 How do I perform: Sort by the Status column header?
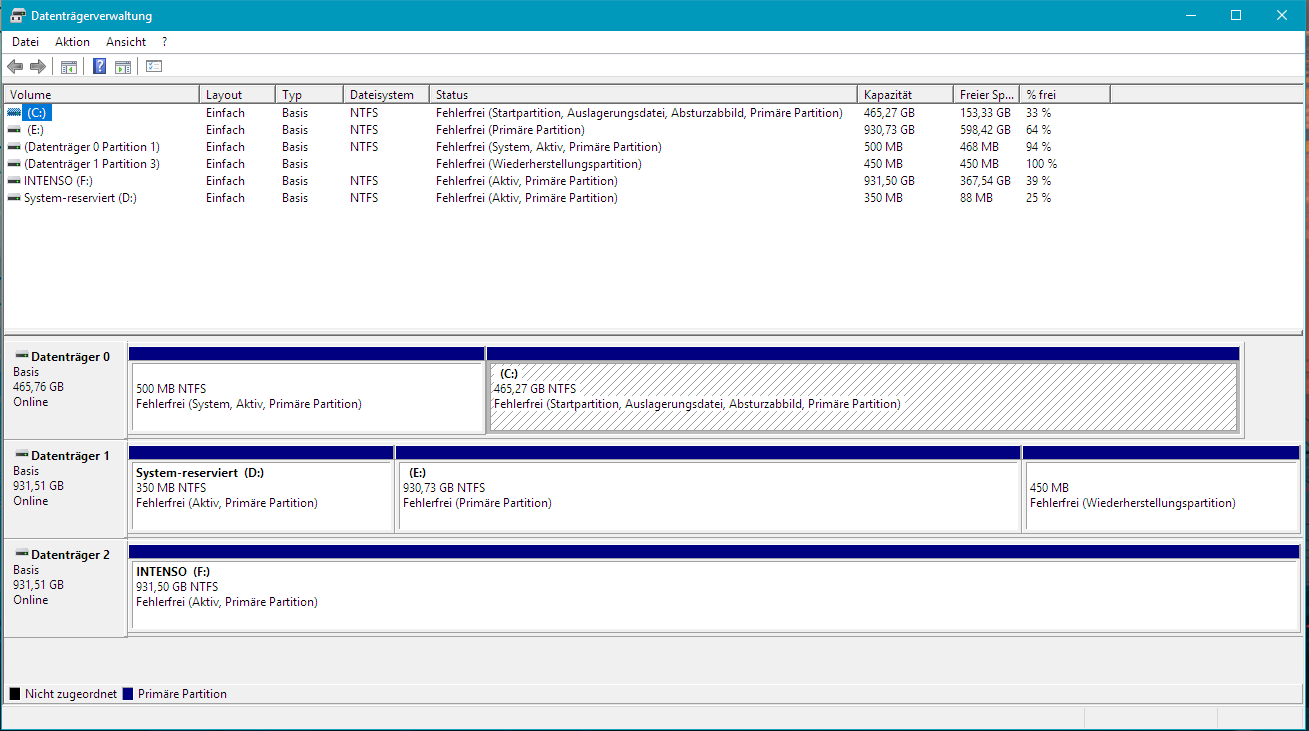point(643,95)
